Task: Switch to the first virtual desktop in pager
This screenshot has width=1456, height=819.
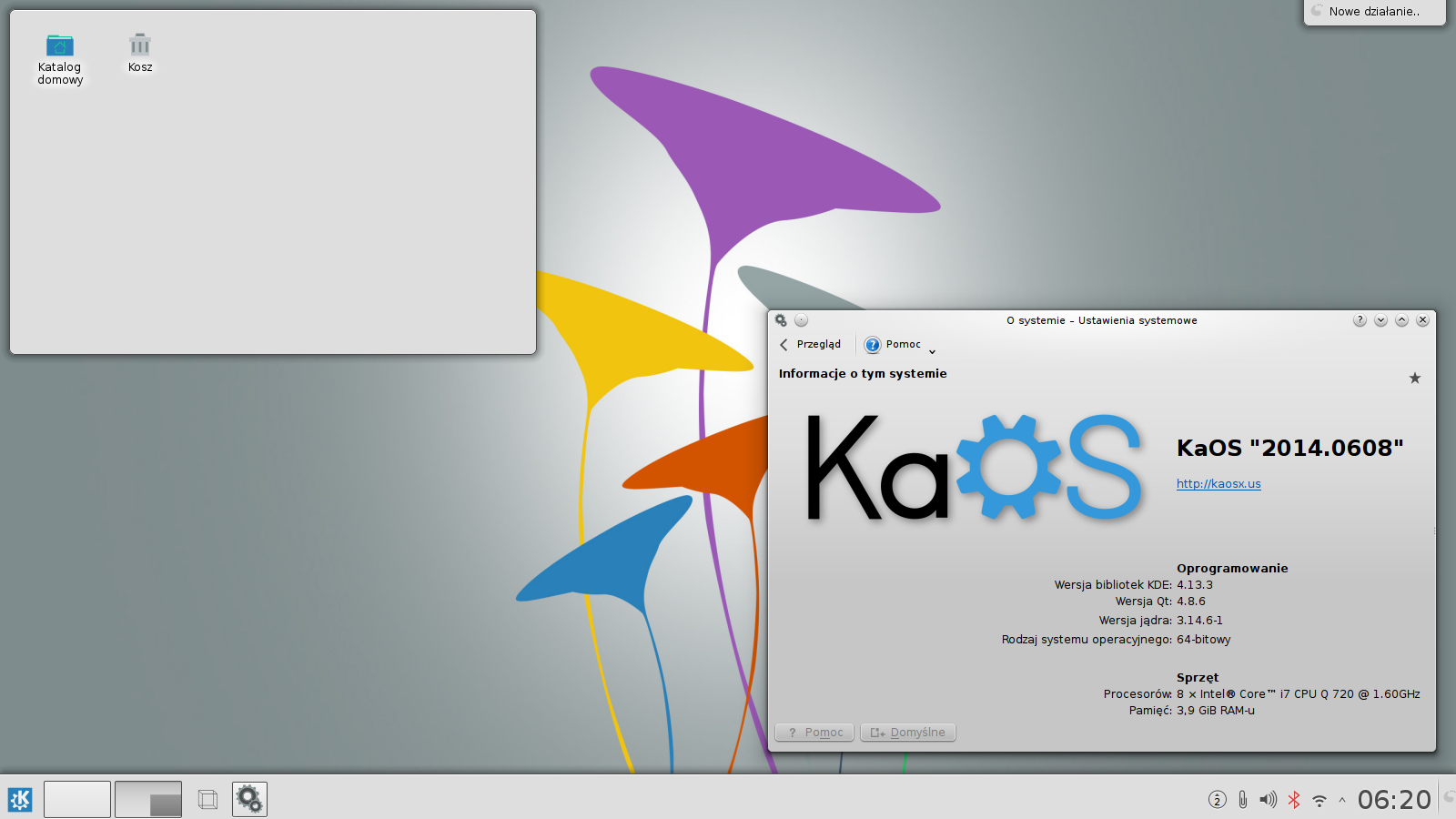Action: click(x=77, y=799)
